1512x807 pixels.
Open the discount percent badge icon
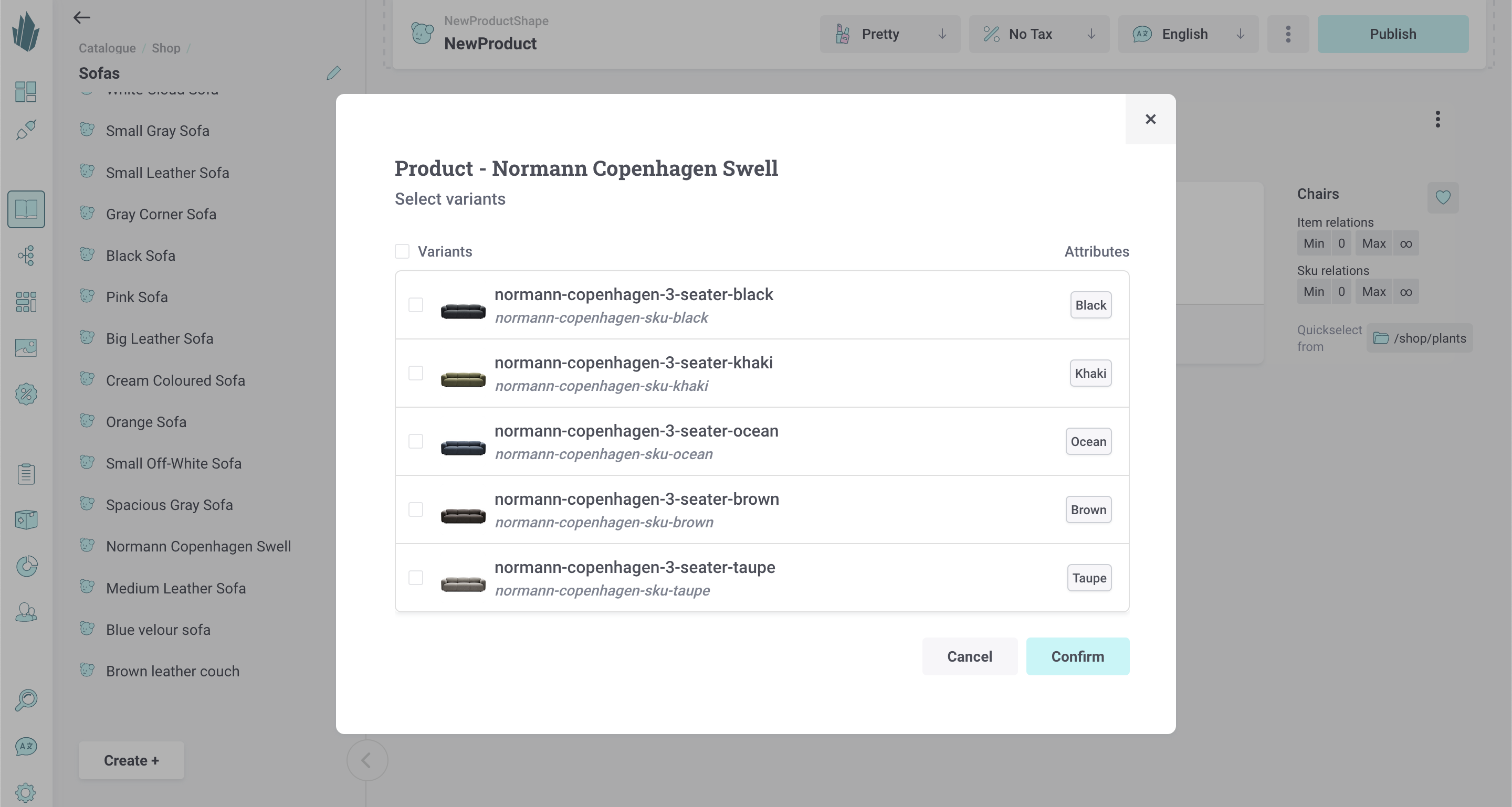[x=26, y=394]
